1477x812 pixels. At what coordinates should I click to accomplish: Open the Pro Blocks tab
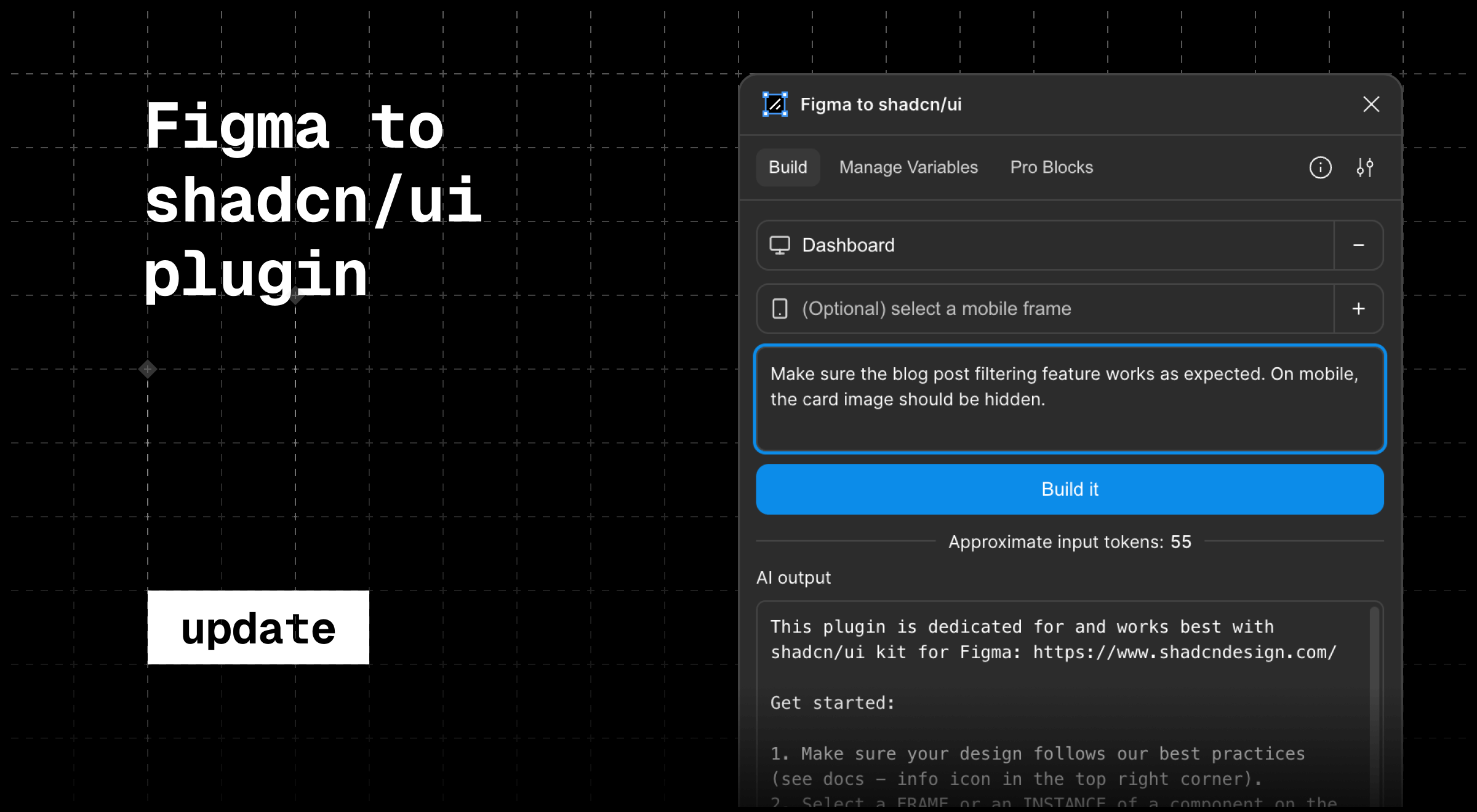[x=1052, y=167]
